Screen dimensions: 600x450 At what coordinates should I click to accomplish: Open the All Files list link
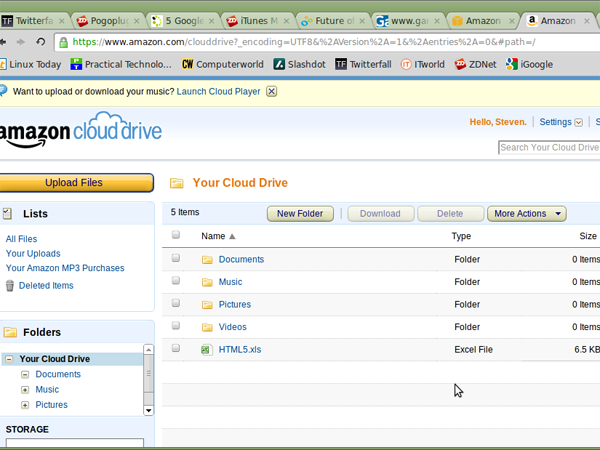tap(21, 239)
